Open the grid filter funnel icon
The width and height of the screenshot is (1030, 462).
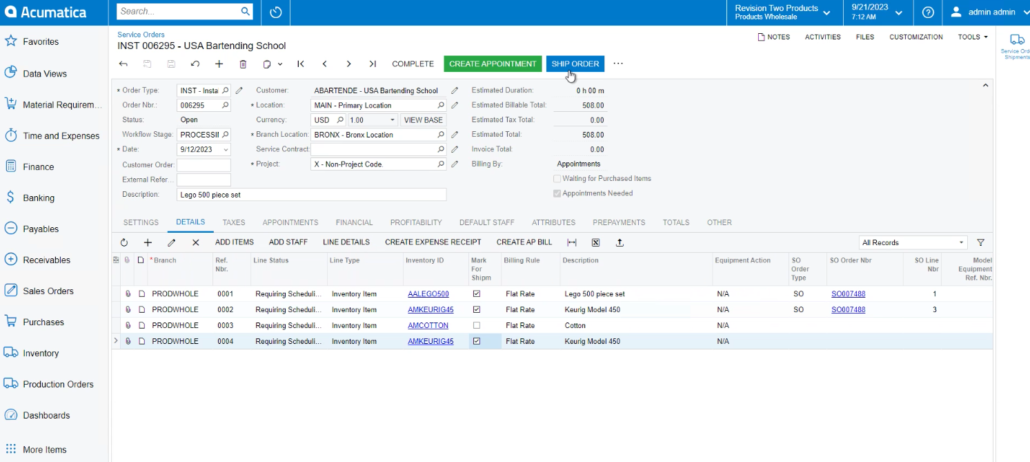pyautogui.click(x=980, y=242)
